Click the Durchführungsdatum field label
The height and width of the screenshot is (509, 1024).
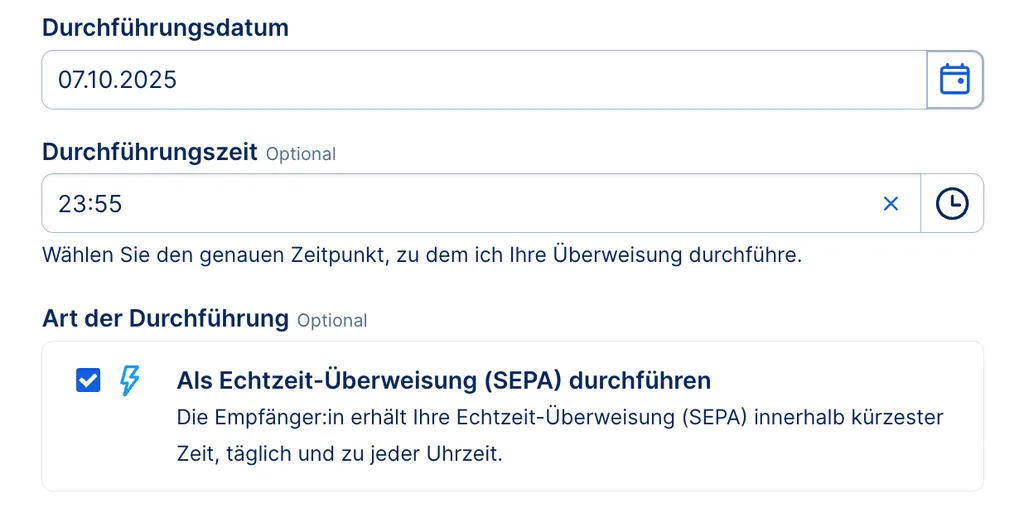coord(165,28)
